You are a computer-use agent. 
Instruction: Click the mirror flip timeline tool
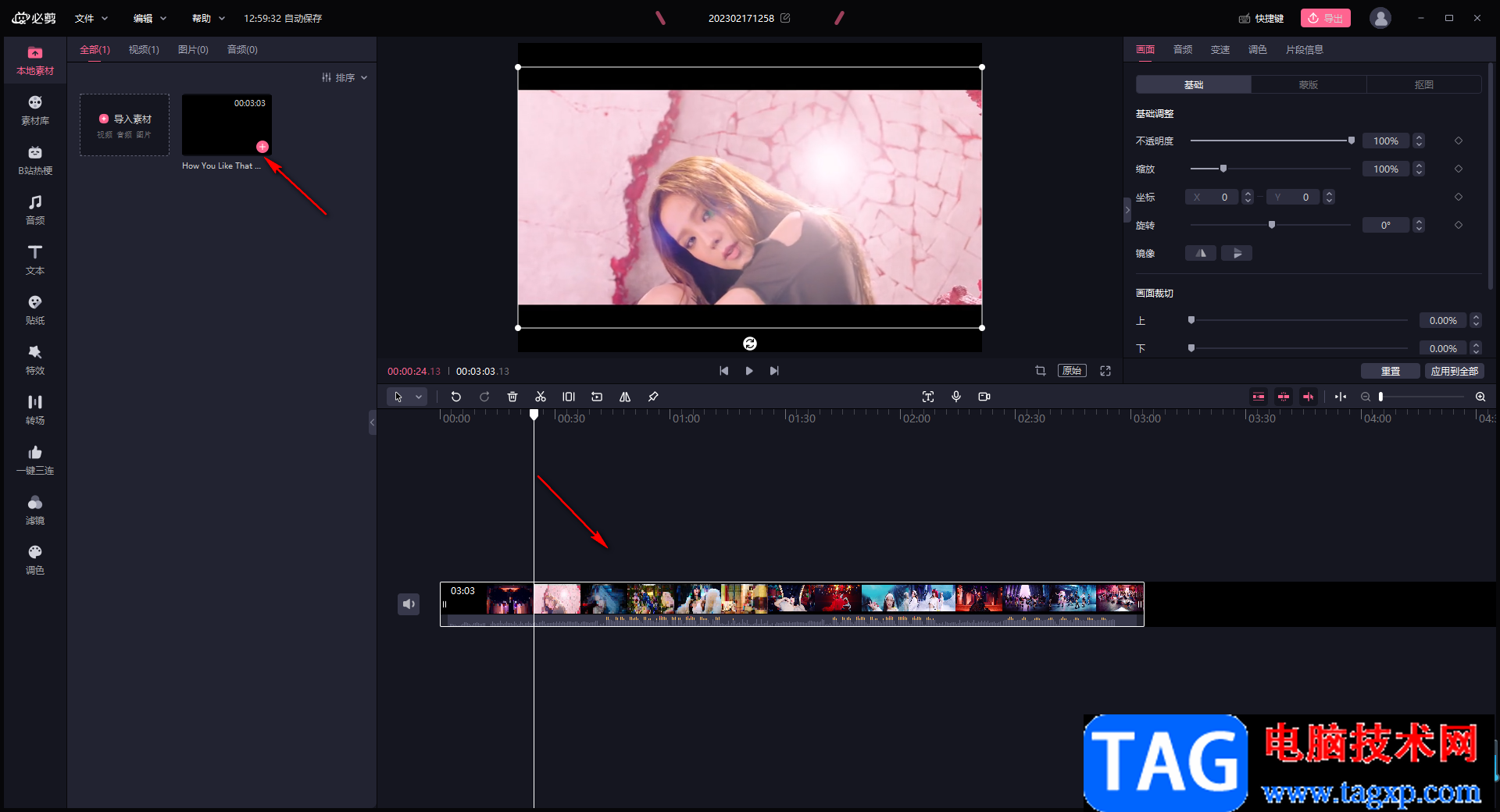[625, 397]
